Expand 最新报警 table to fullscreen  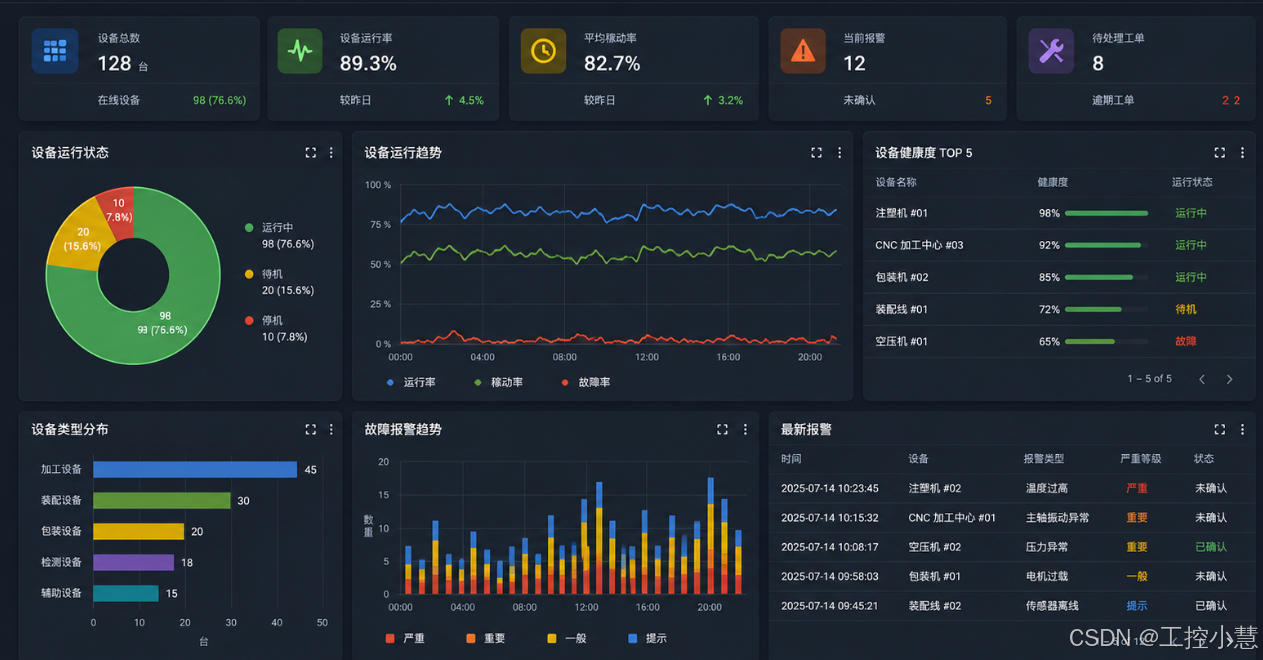pyautogui.click(x=1219, y=429)
